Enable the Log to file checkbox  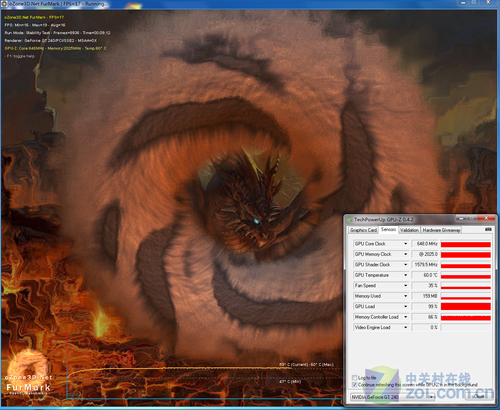354,378
